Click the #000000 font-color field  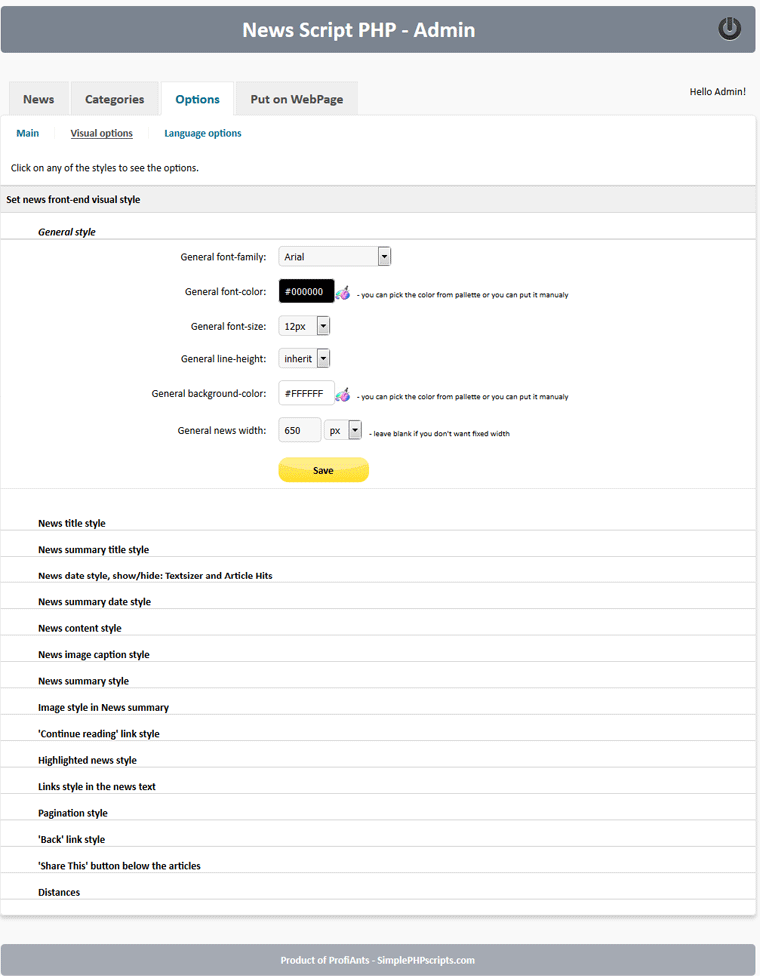(x=306, y=291)
